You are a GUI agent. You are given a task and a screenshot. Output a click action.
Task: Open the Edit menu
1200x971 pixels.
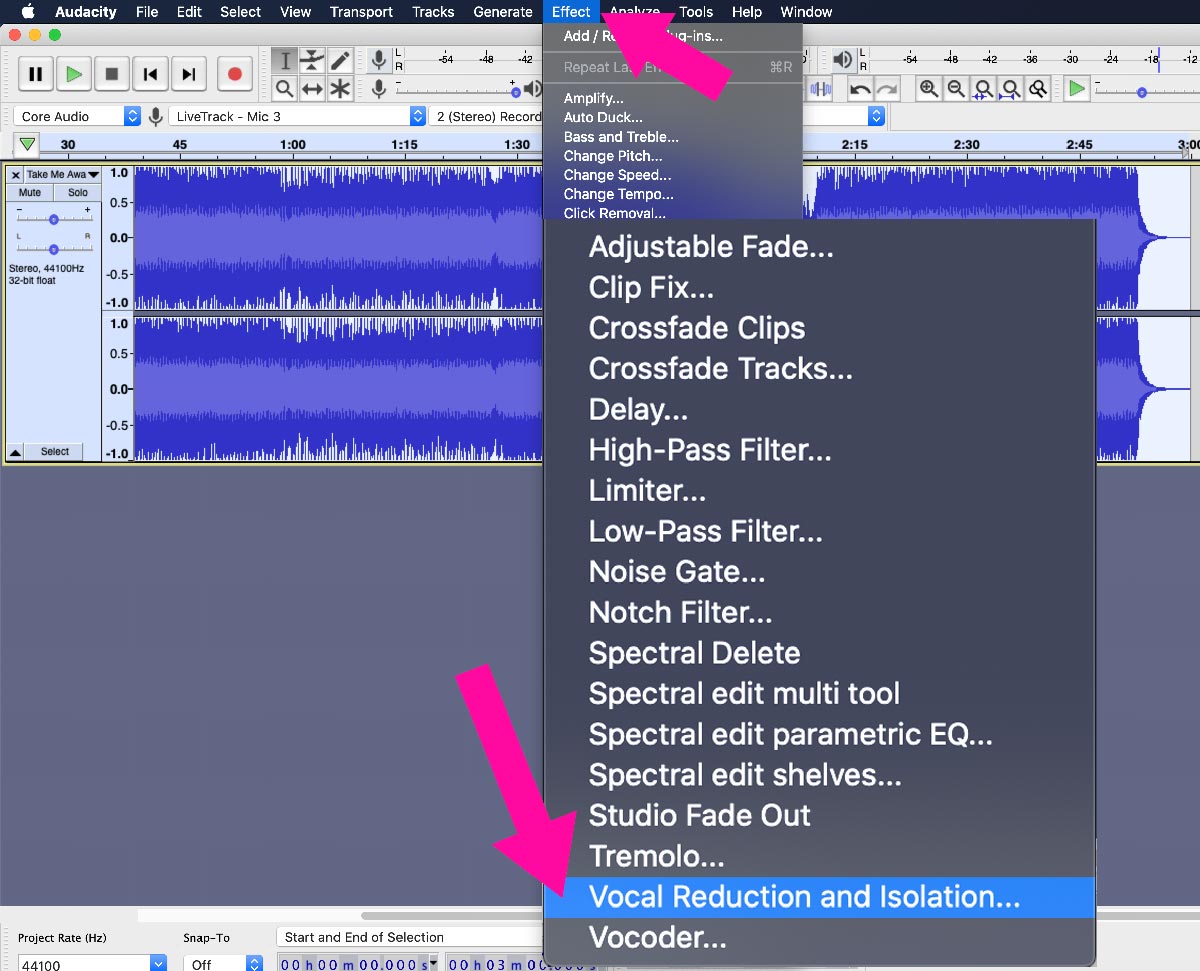tap(189, 12)
